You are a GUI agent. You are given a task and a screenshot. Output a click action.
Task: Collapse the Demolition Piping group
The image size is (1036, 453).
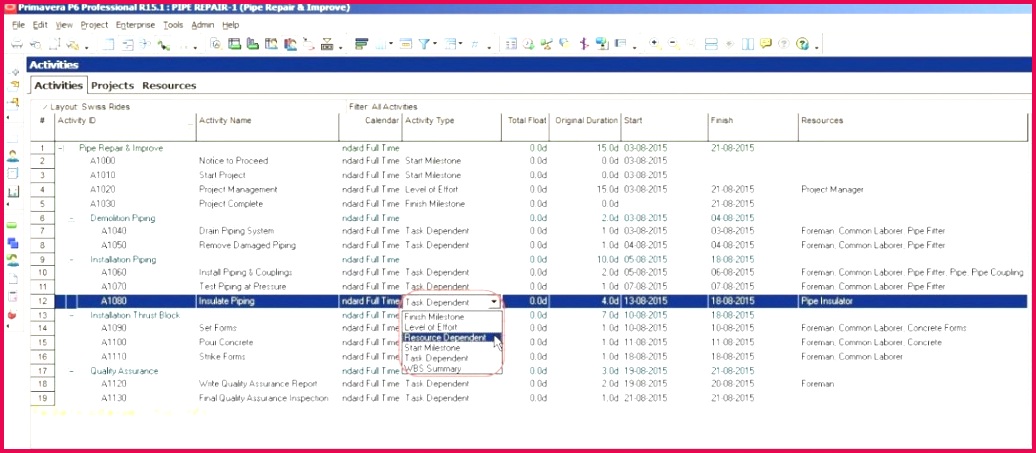(x=72, y=219)
